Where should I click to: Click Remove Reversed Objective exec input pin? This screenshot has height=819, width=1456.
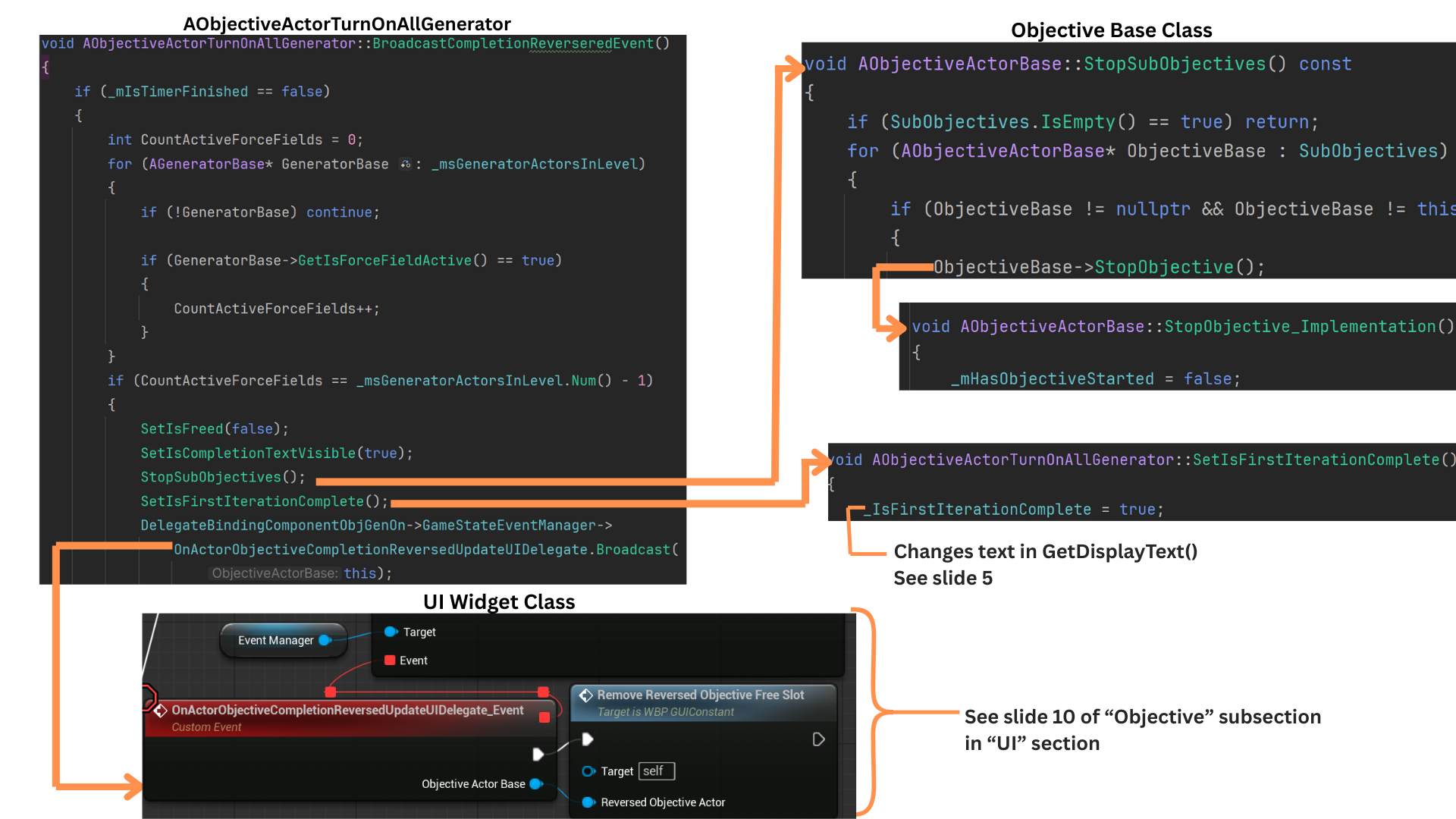pyautogui.click(x=587, y=739)
